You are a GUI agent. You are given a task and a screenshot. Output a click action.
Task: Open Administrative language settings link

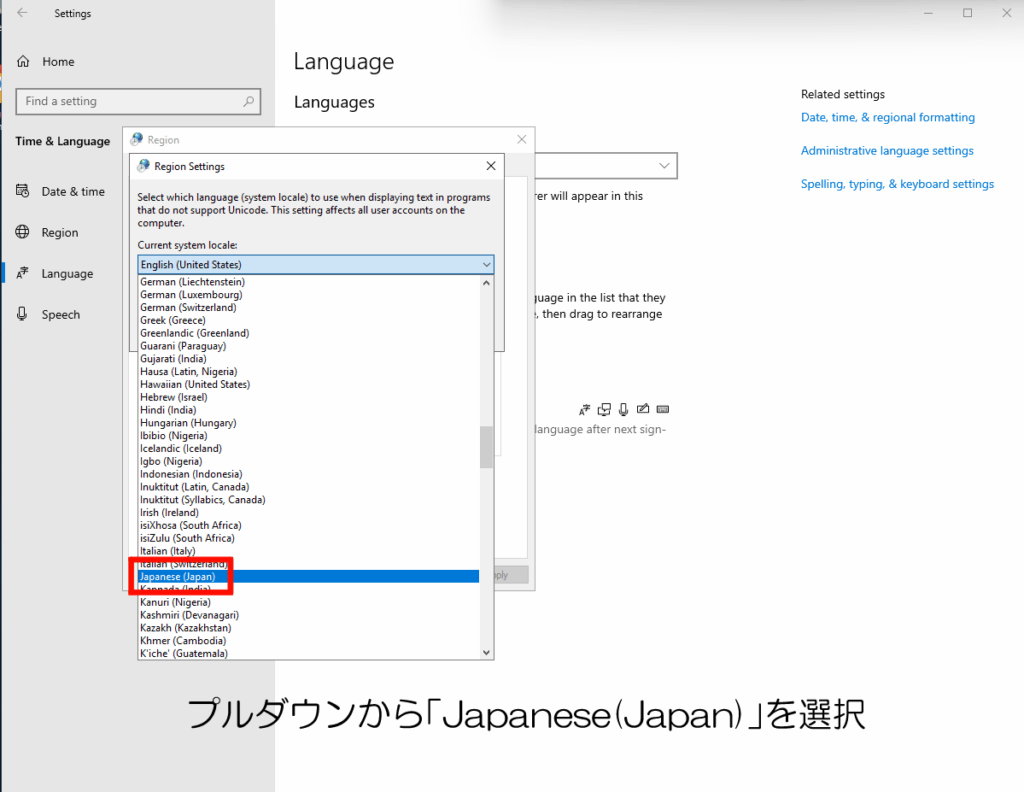pyautogui.click(x=886, y=151)
